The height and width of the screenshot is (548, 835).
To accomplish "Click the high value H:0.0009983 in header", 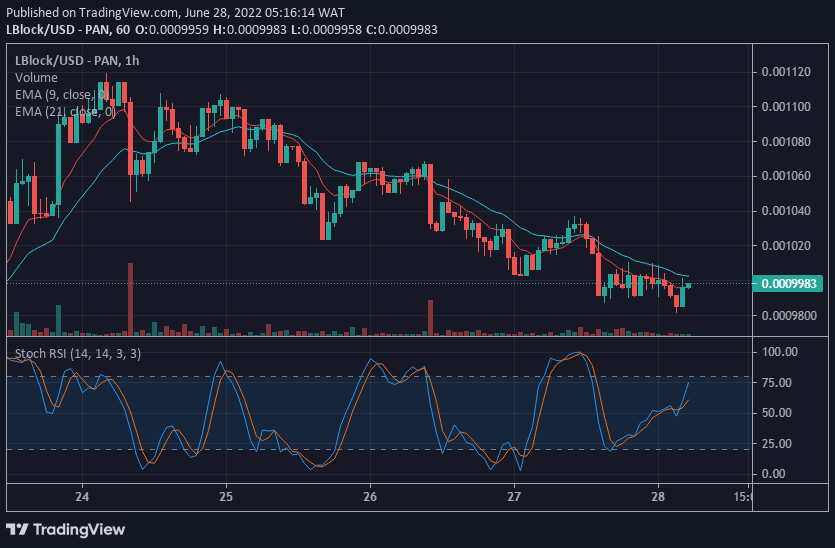I will (250, 29).
